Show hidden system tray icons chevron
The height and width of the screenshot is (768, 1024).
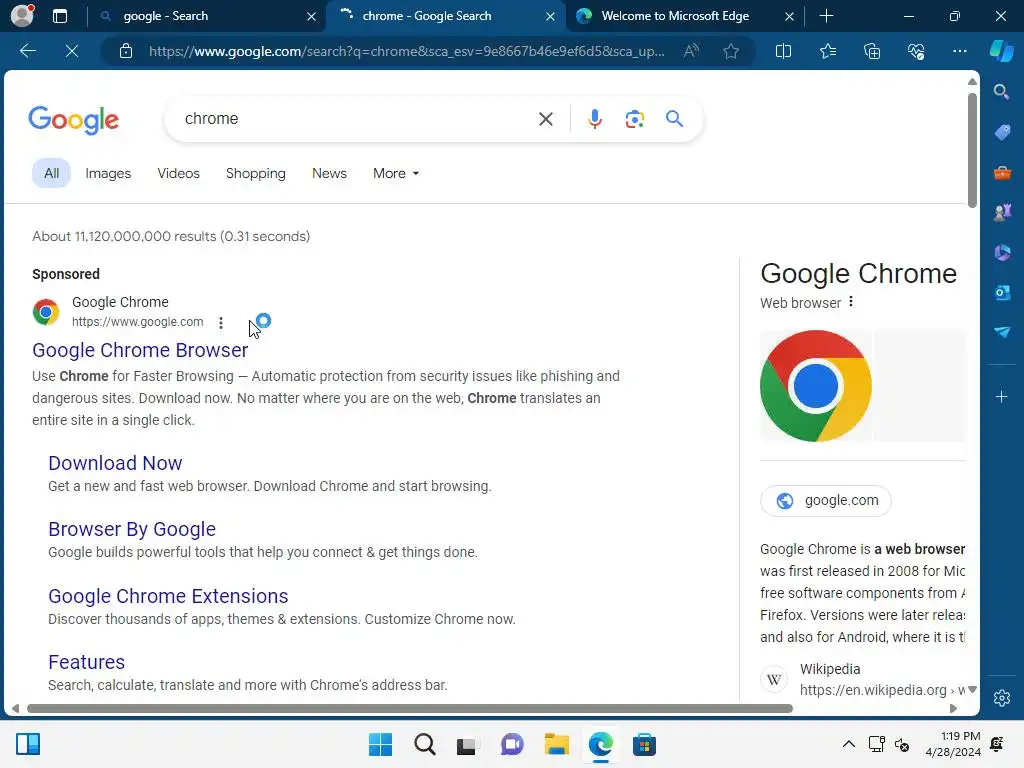pos(848,744)
